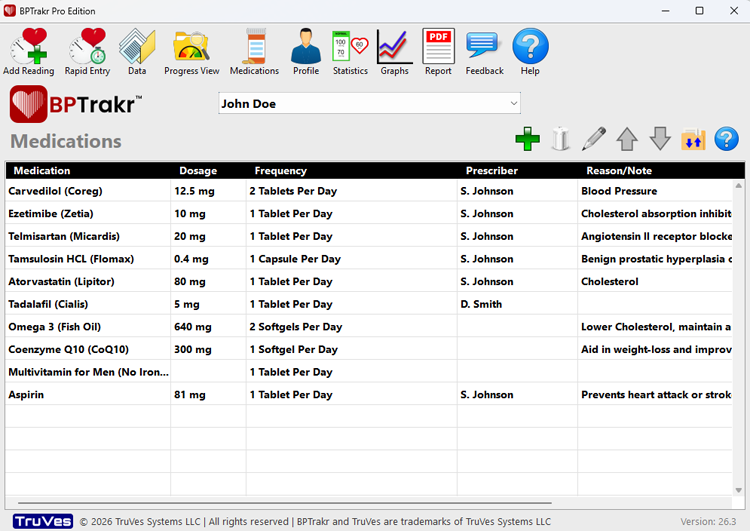Click the 81 mg dosage cell

[208, 395]
